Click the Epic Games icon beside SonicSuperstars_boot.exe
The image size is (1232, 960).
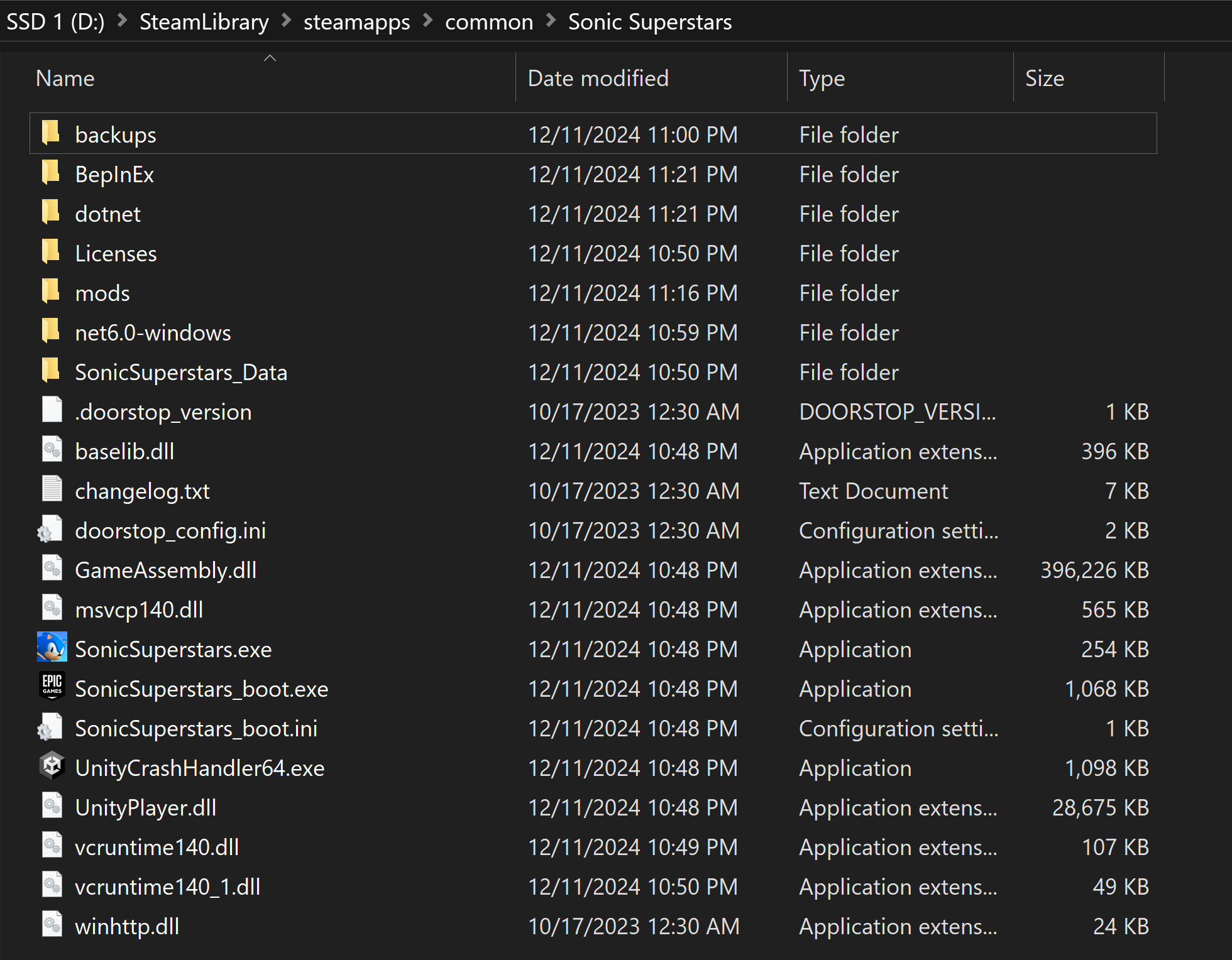[52, 689]
